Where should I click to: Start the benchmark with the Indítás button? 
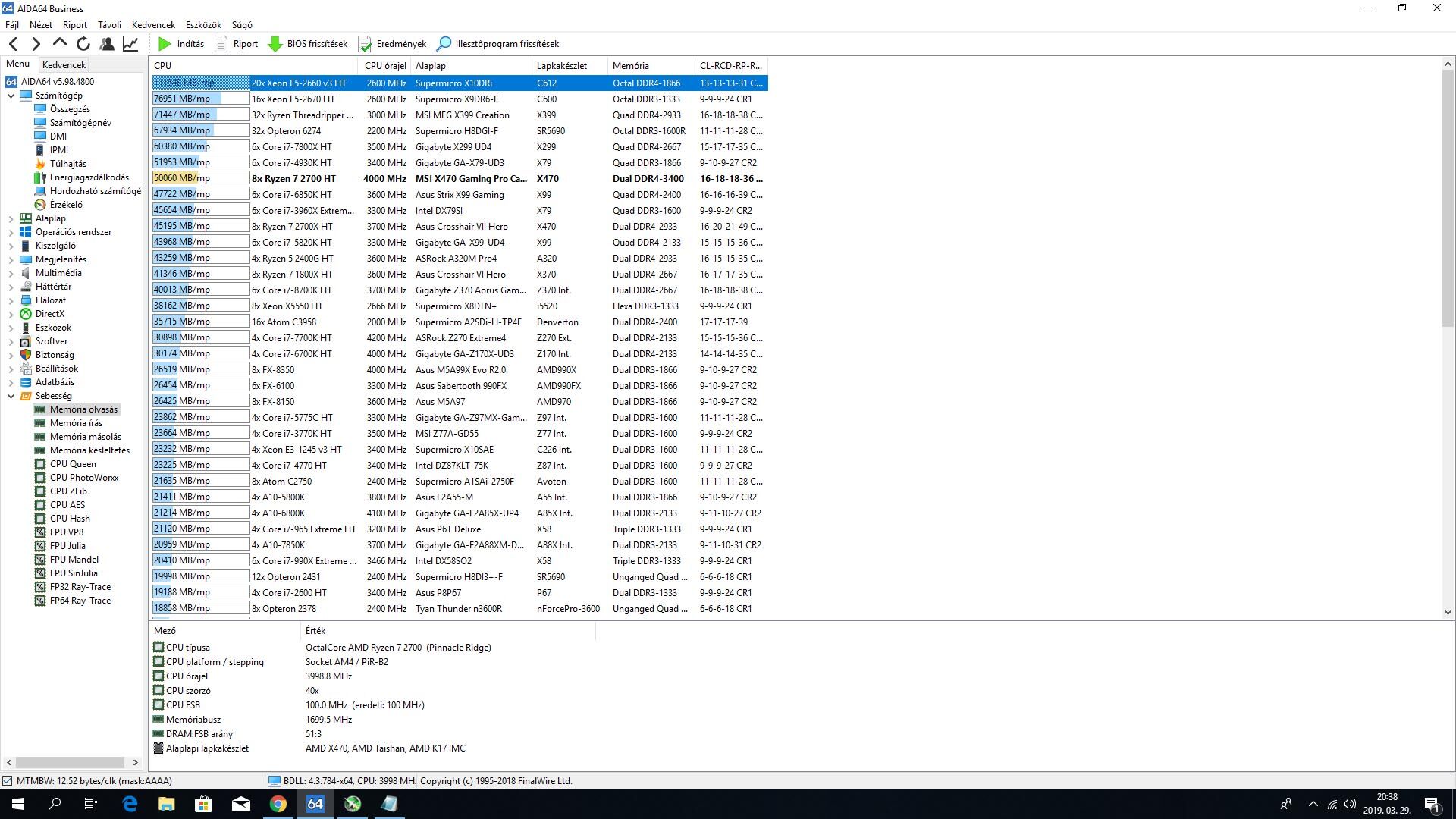pos(181,44)
